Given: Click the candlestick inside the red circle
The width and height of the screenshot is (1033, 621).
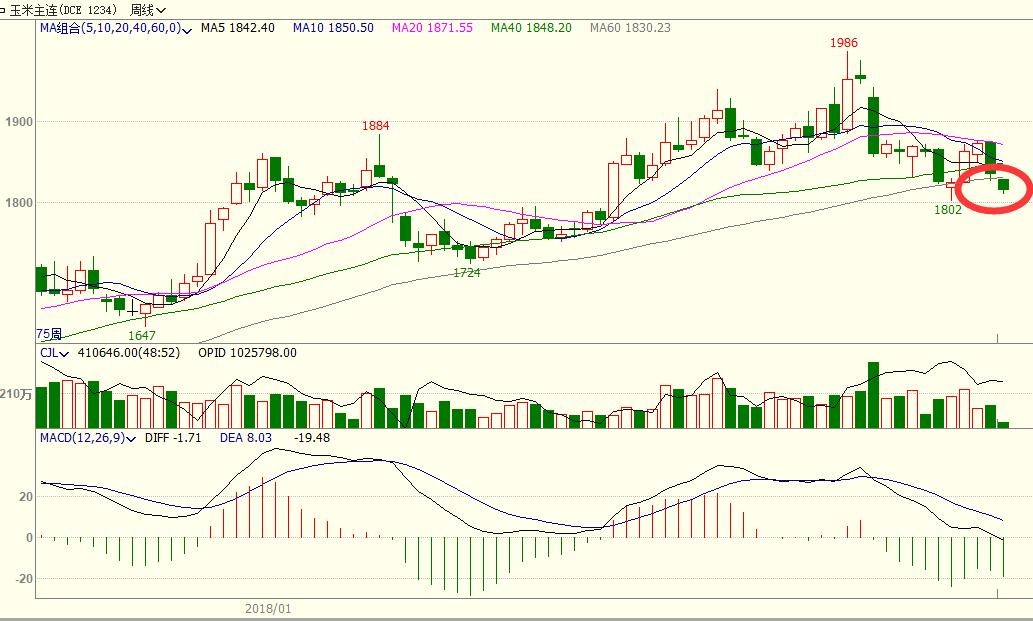Looking at the screenshot, I should [x=1003, y=184].
